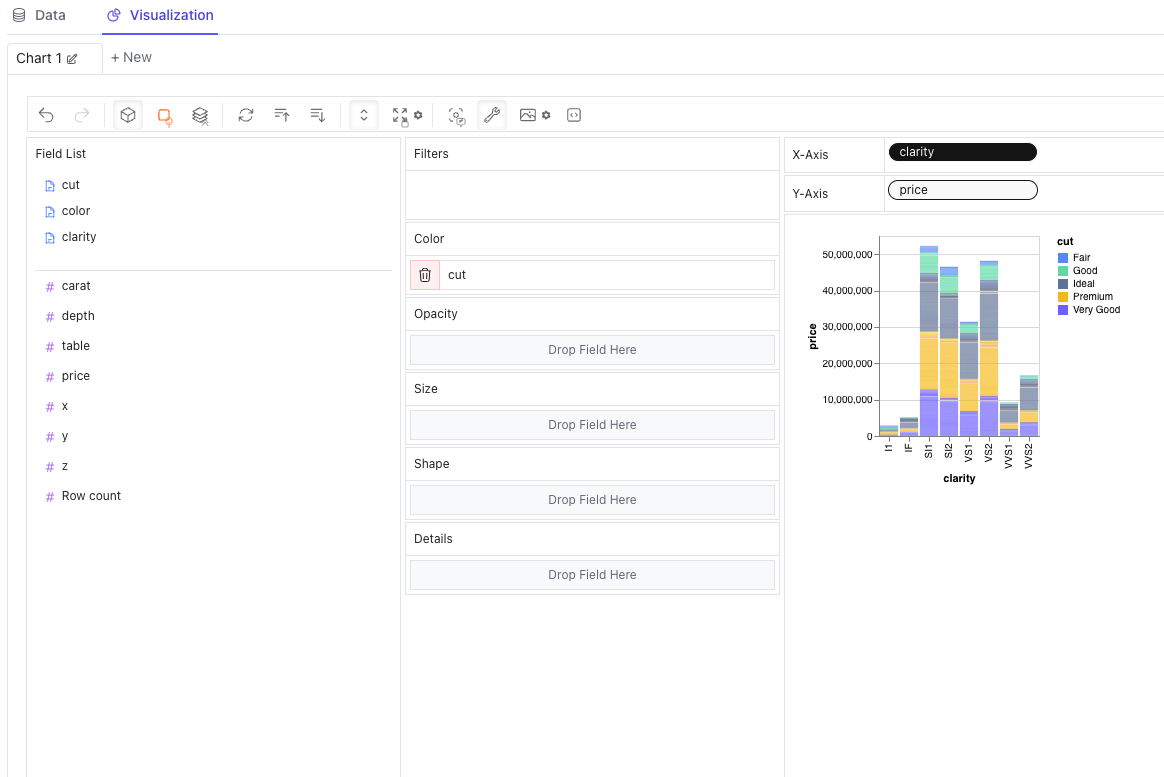Open the orange mark type selector
1164x777 pixels.
pos(165,116)
